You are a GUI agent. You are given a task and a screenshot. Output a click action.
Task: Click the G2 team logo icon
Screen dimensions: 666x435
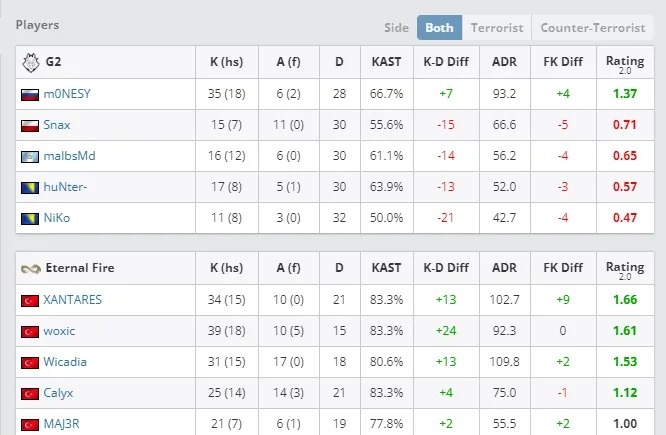point(30,62)
